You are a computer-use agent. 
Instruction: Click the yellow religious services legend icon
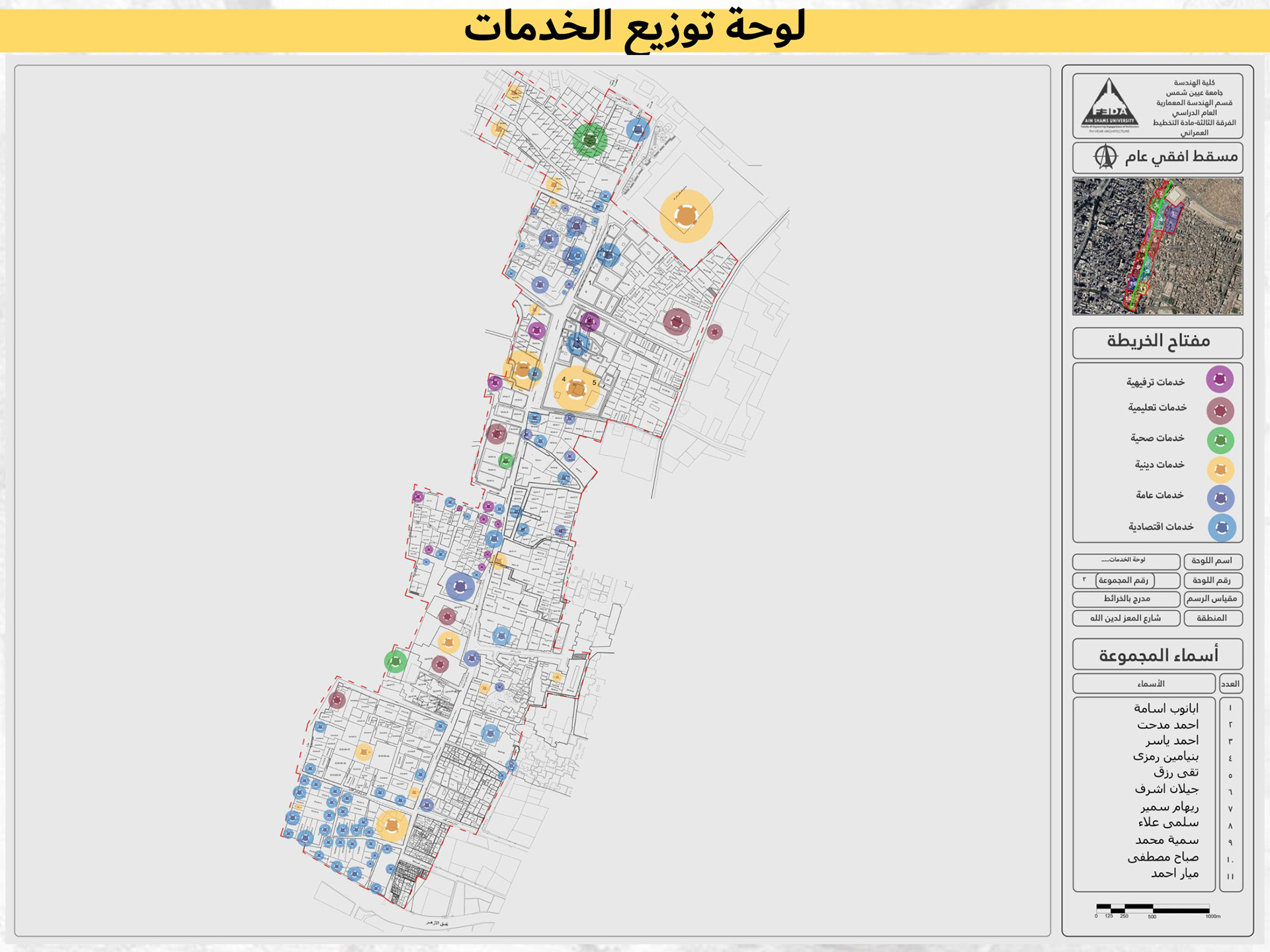click(1220, 470)
